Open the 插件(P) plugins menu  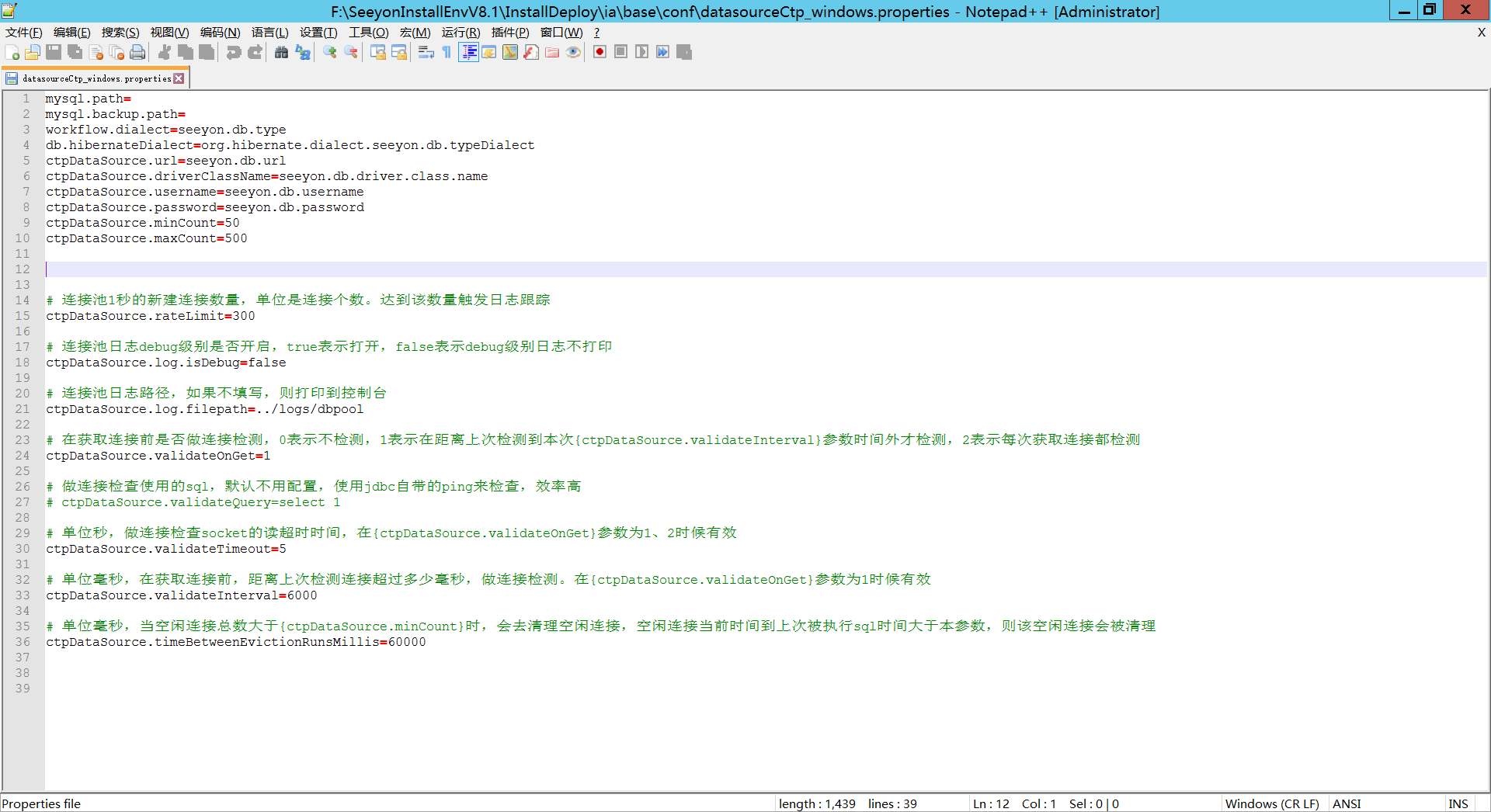pos(510,32)
